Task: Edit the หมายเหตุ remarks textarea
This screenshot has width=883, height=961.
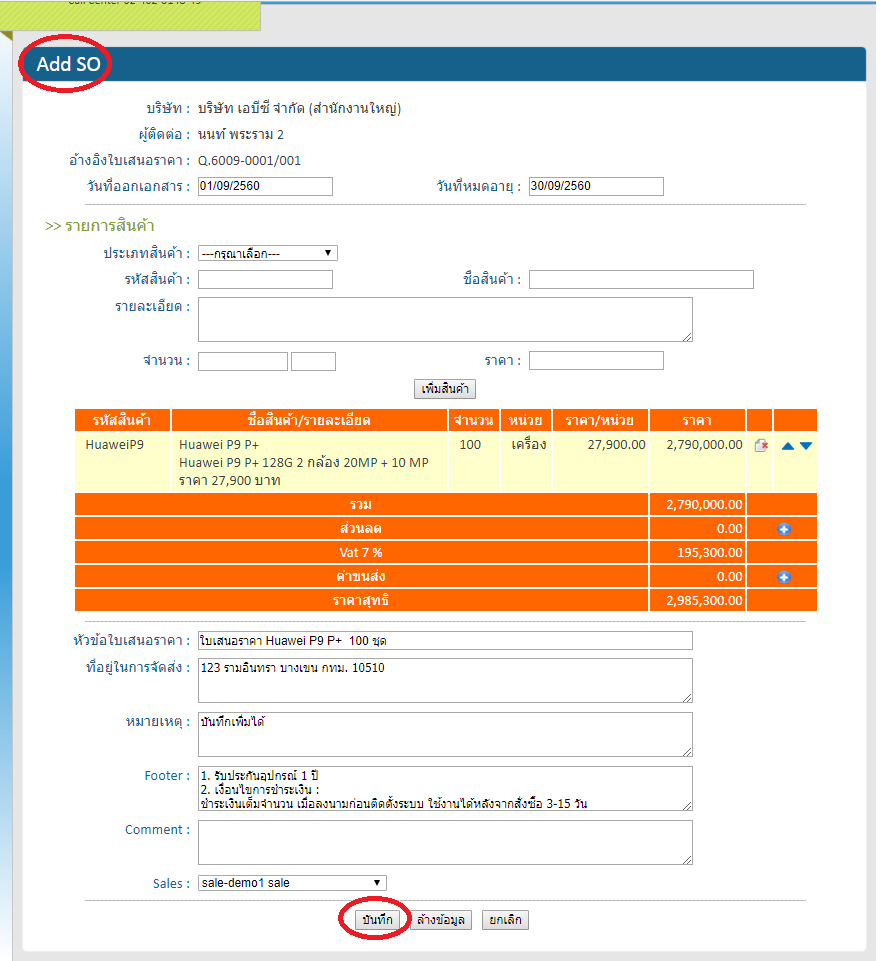Action: tap(445, 734)
